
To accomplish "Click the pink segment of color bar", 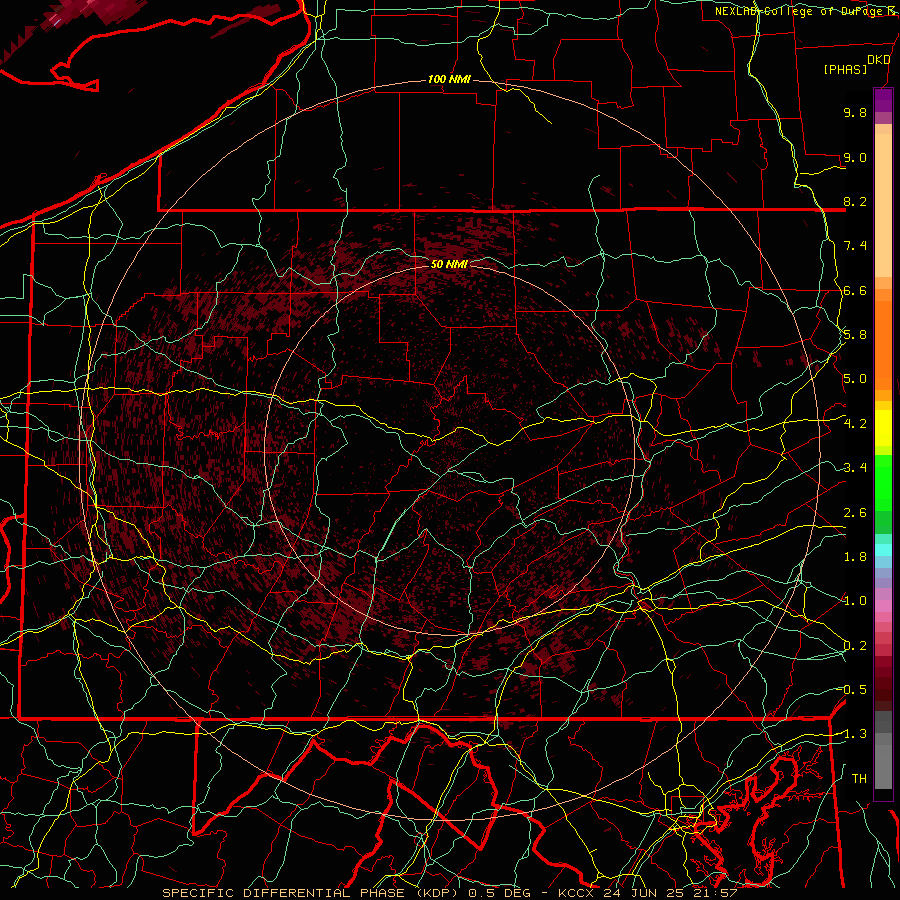I will [883, 606].
